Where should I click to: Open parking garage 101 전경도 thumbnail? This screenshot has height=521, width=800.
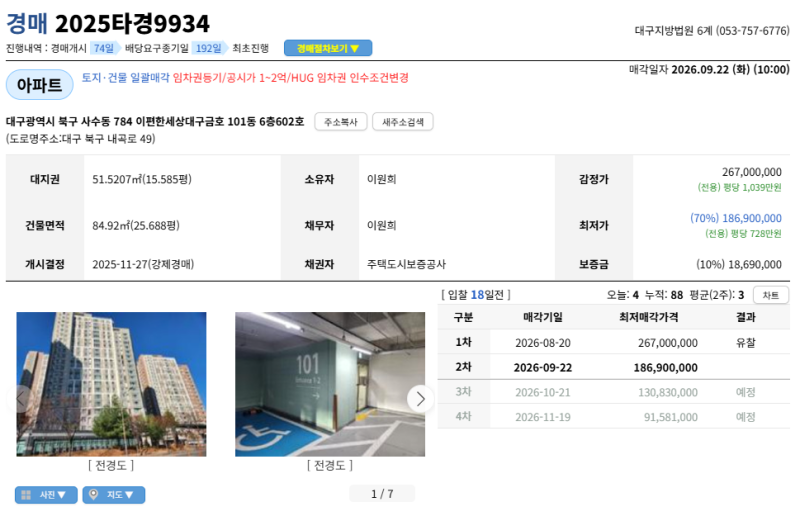click(330, 384)
